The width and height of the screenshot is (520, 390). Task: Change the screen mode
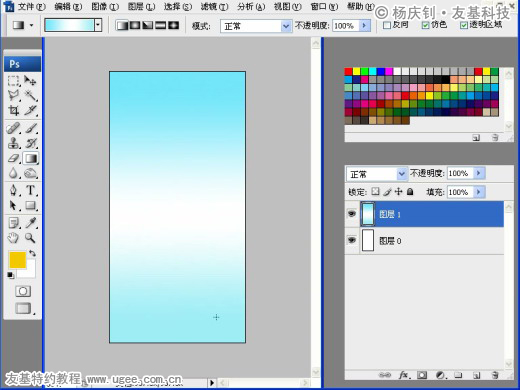[x=23, y=308]
